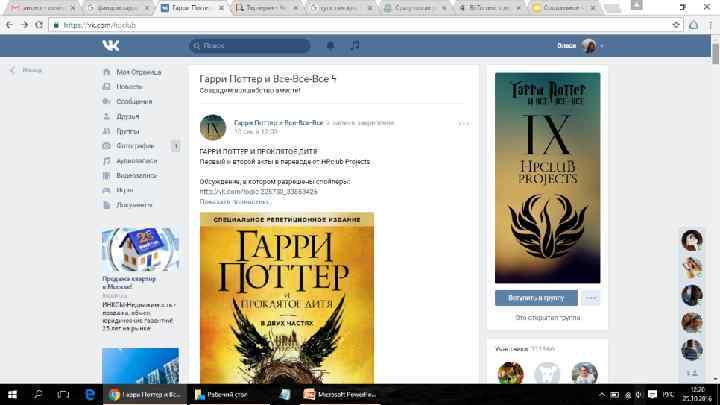Click the address bar URL

click(x=100, y=25)
